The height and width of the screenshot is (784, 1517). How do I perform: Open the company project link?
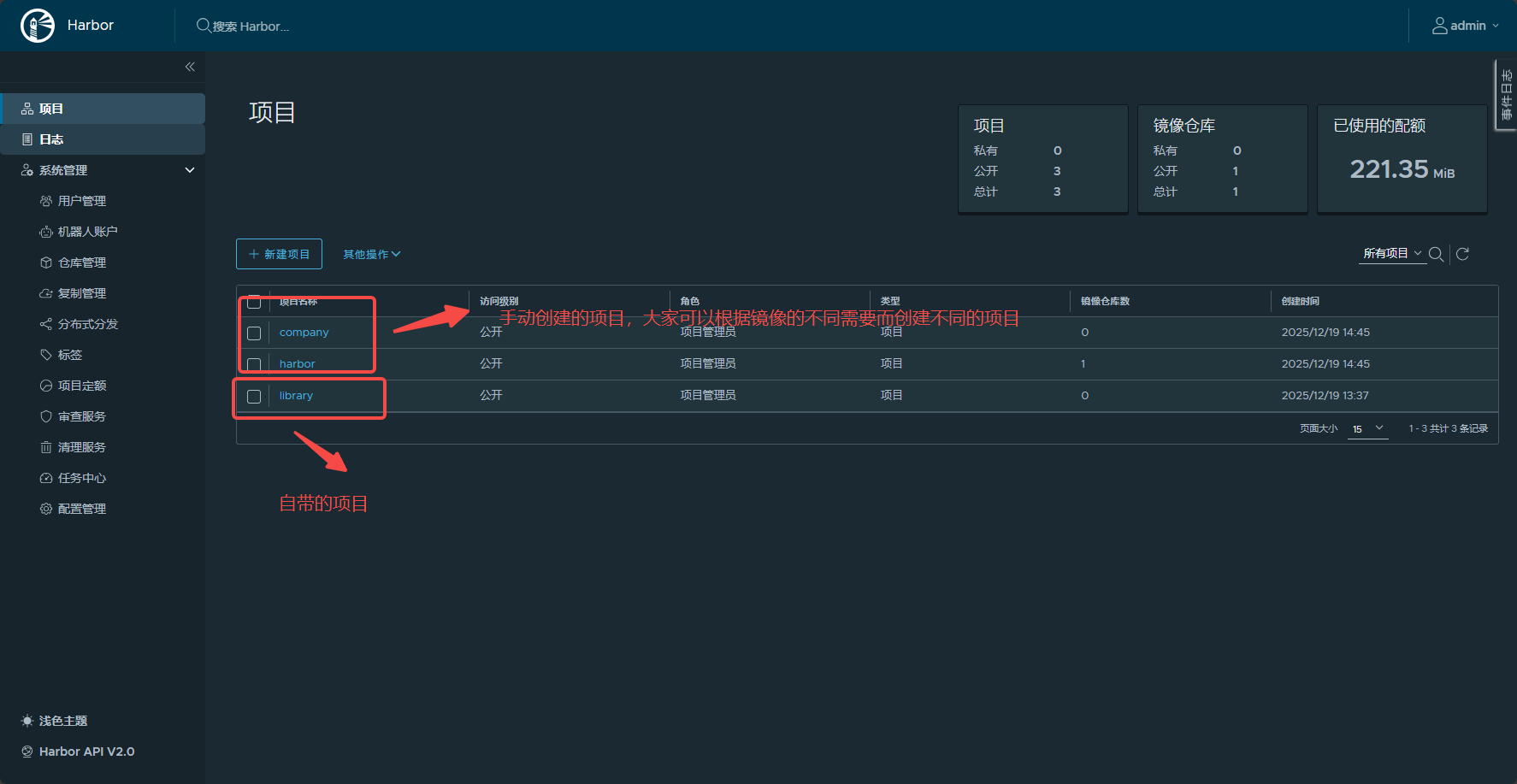pos(304,333)
